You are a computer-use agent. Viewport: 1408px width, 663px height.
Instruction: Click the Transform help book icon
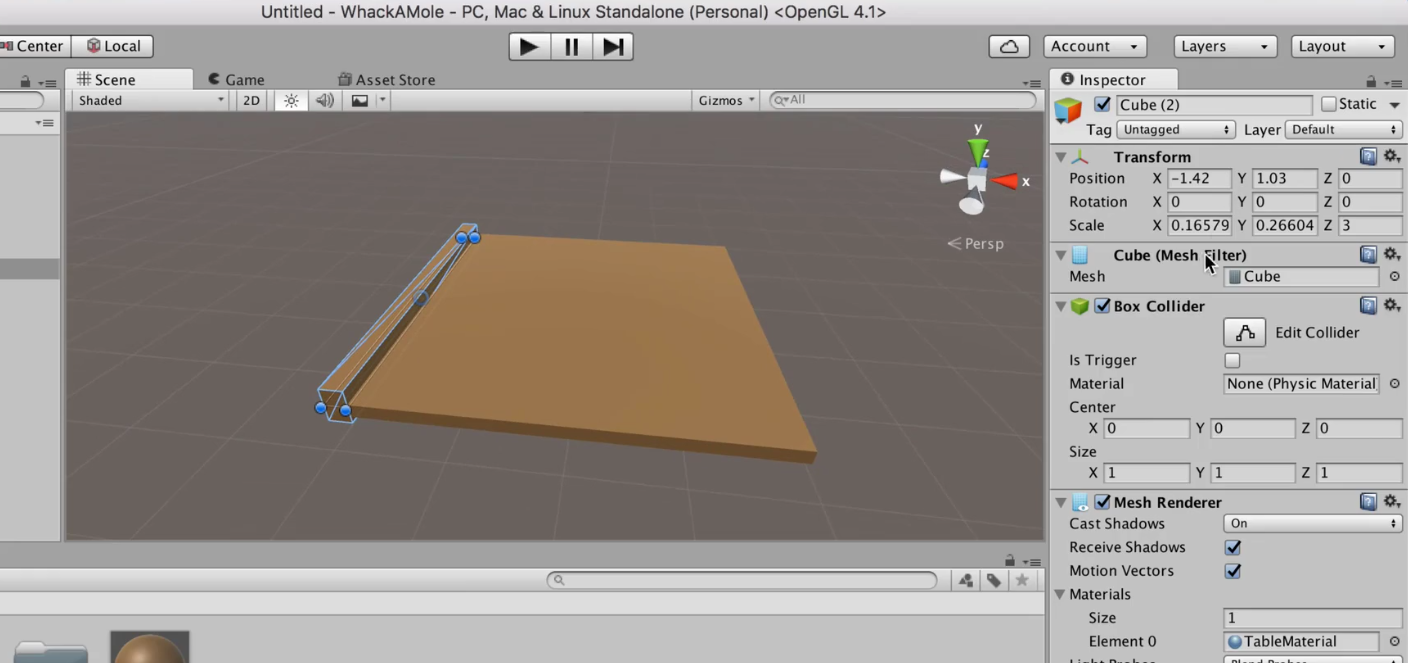click(1368, 156)
